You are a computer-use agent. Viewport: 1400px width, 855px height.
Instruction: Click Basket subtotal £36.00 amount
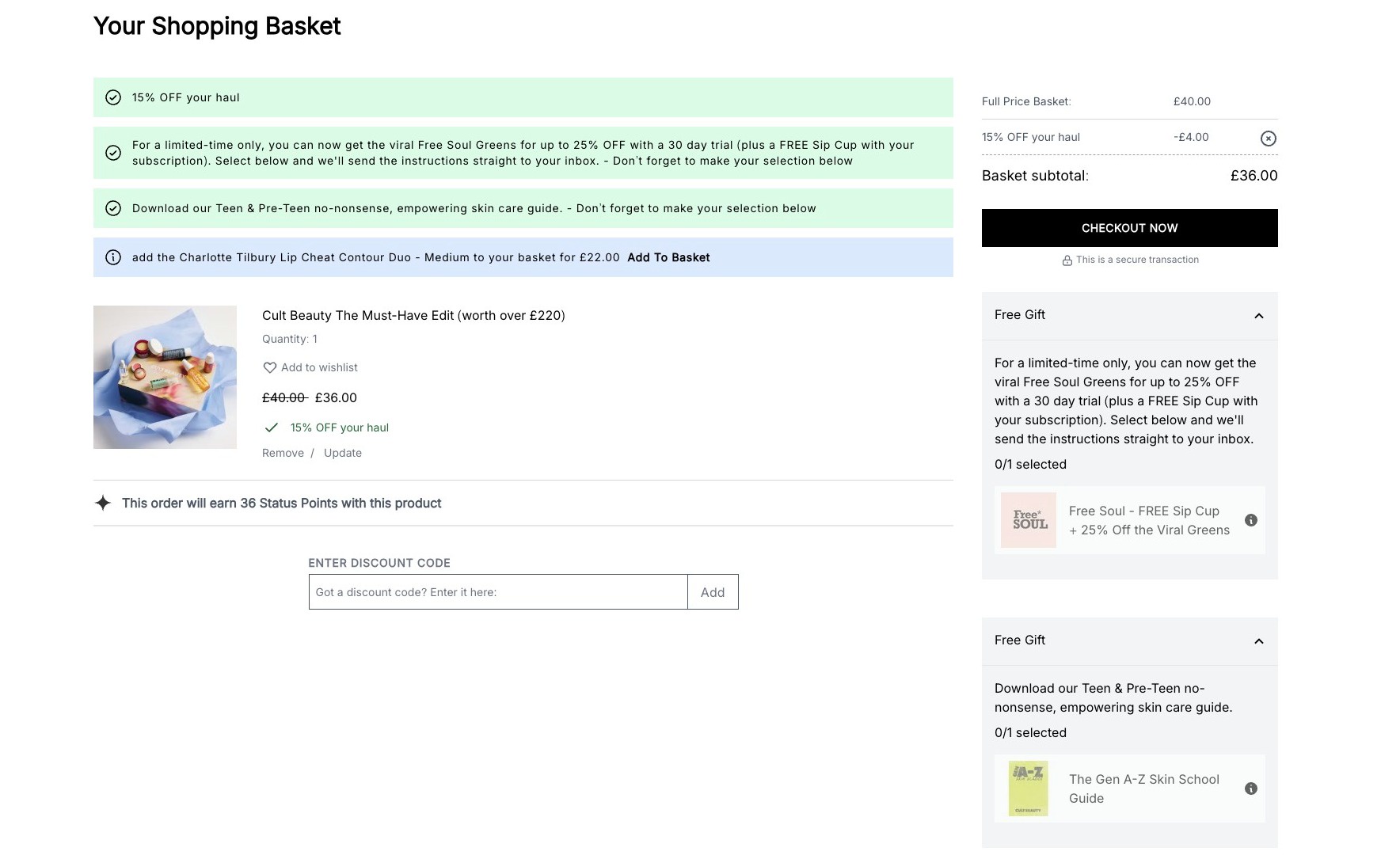pos(1254,176)
